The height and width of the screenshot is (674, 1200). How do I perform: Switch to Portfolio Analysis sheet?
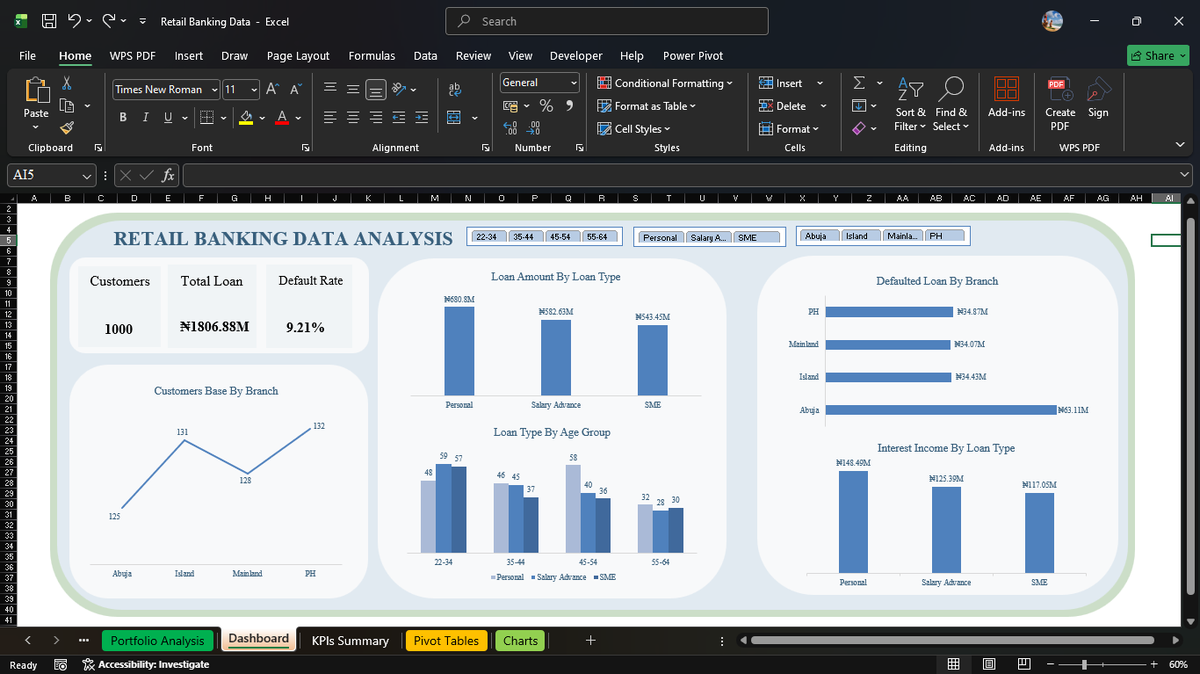(157, 641)
